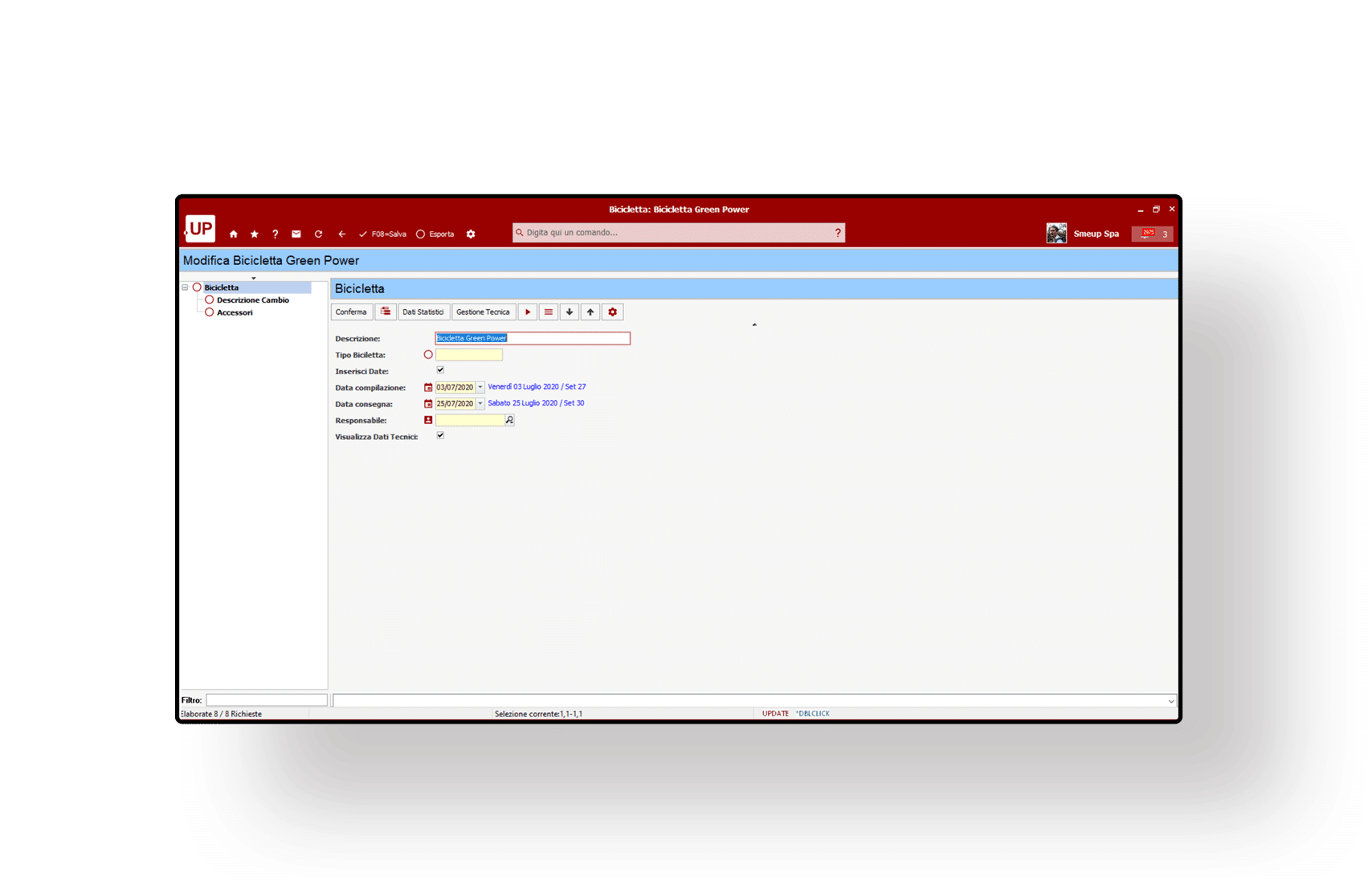The height and width of the screenshot is (893, 1372).
Task: Toggle the Visualizza Dati Tecnici checkbox
Action: point(440,436)
